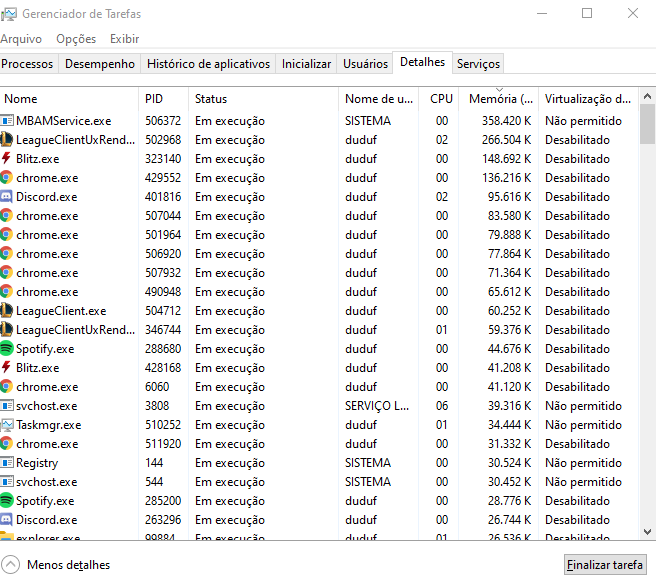Viewport: 656px width, 587px height.
Task: Click the Discord.exe icon with PID 263296
Action: pos(6,520)
